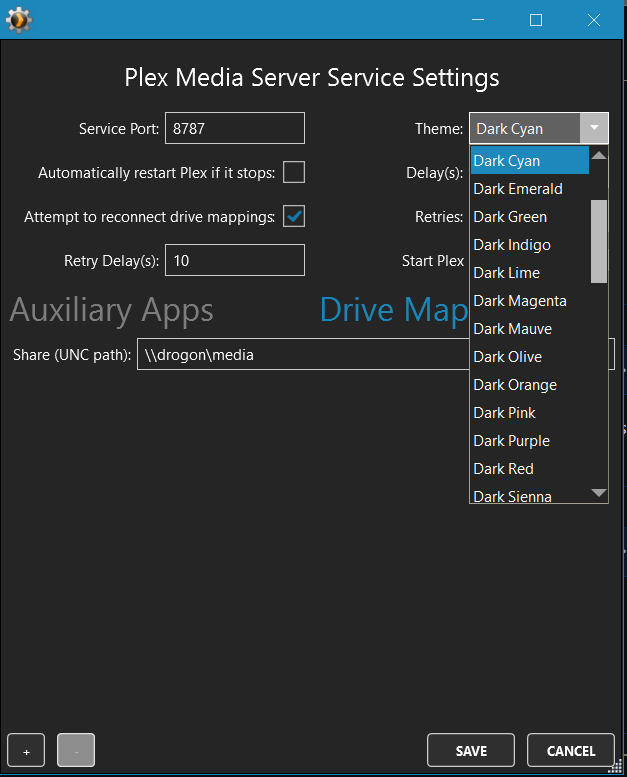This screenshot has width=627, height=777.
Task: Uncheck attempt to reconnect drive mappings
Action: 294,217
